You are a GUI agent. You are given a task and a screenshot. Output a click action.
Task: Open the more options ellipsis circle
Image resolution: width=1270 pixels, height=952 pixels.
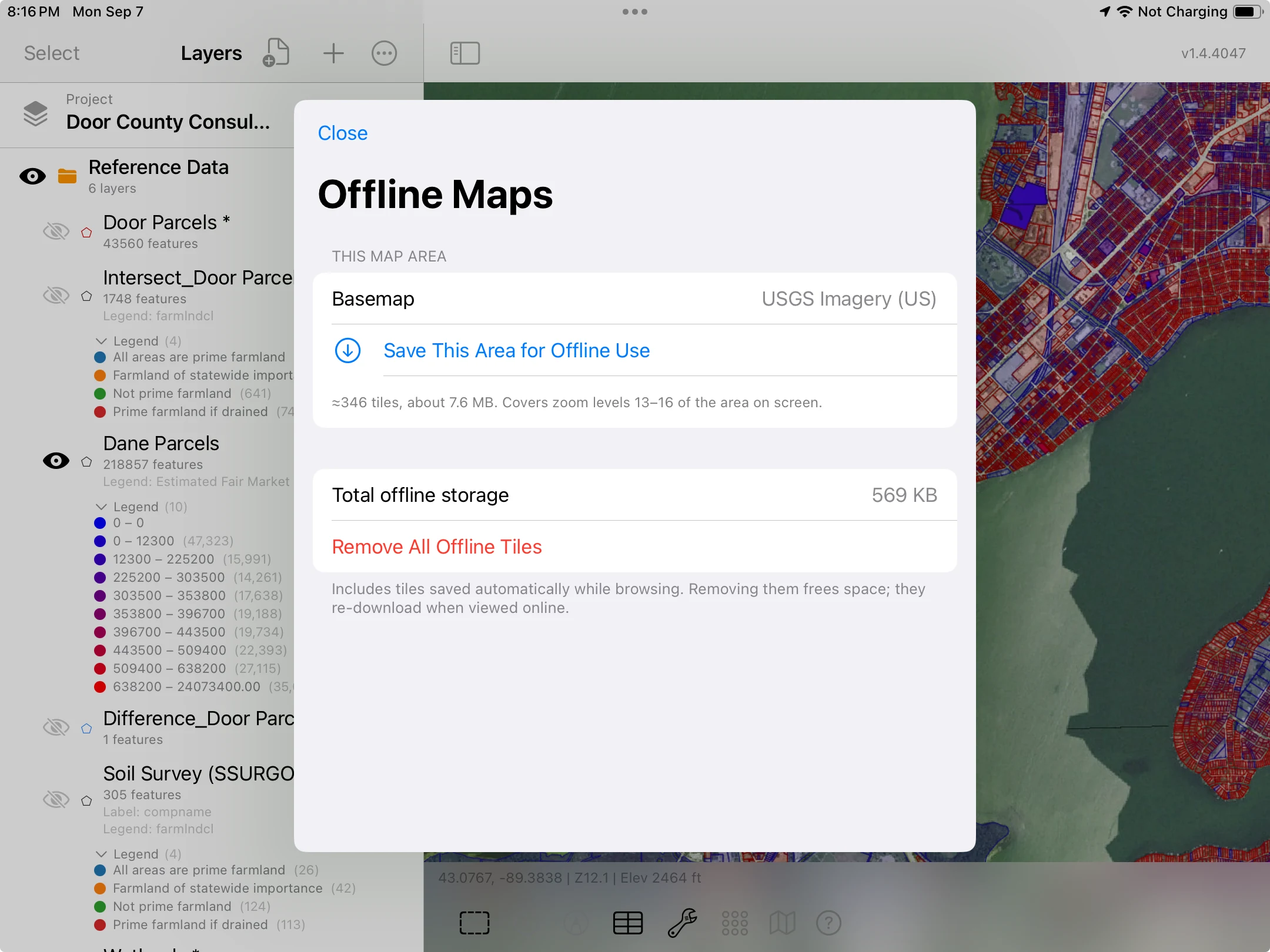[x=384, y=53]
